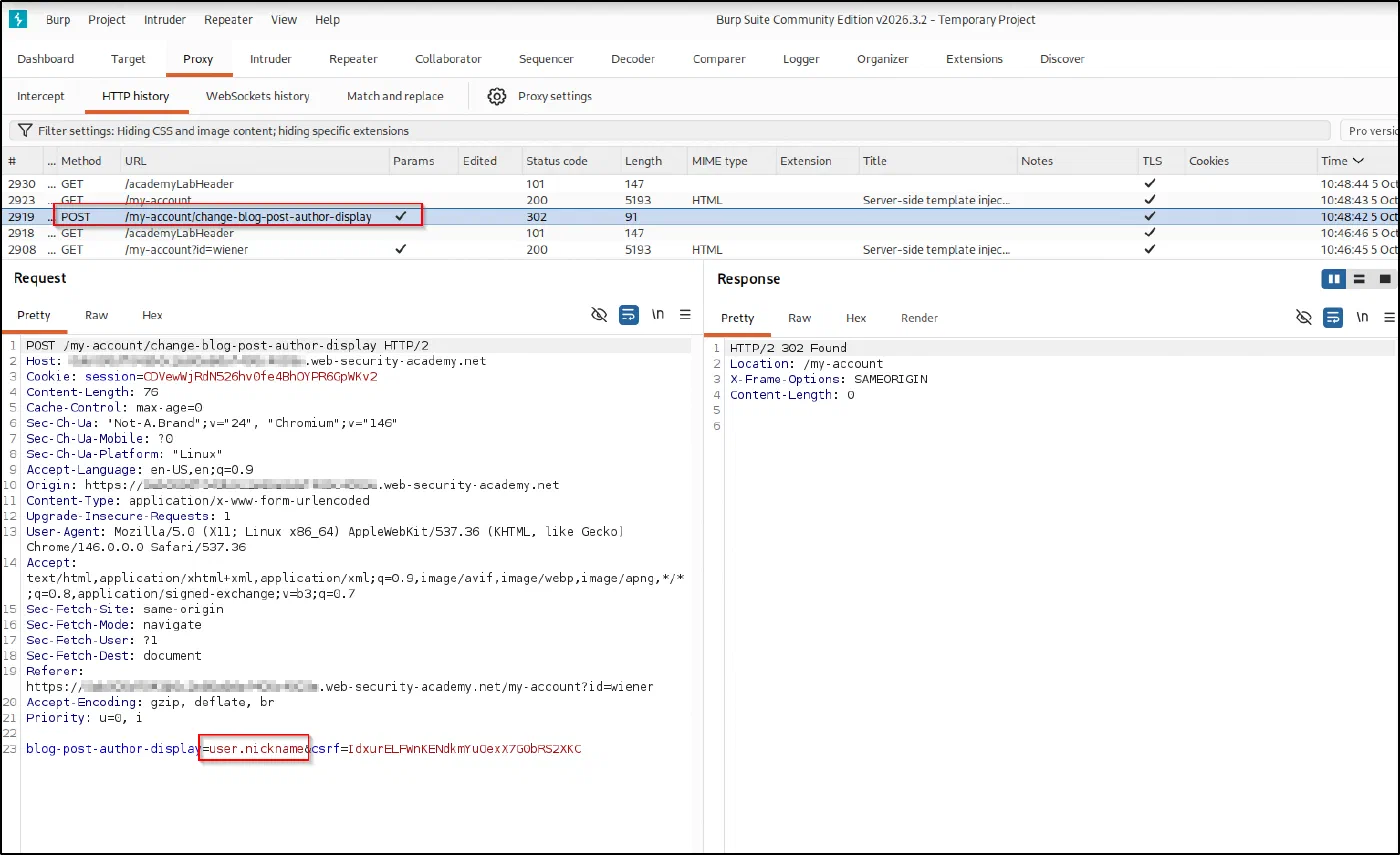Click the csrf token value in request body
1400x855 pixels.
(465, 749)
